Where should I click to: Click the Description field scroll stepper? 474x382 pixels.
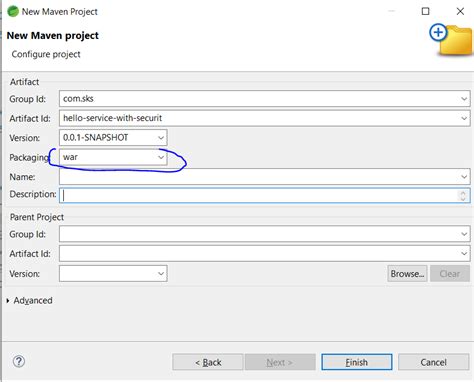[463, 195]
